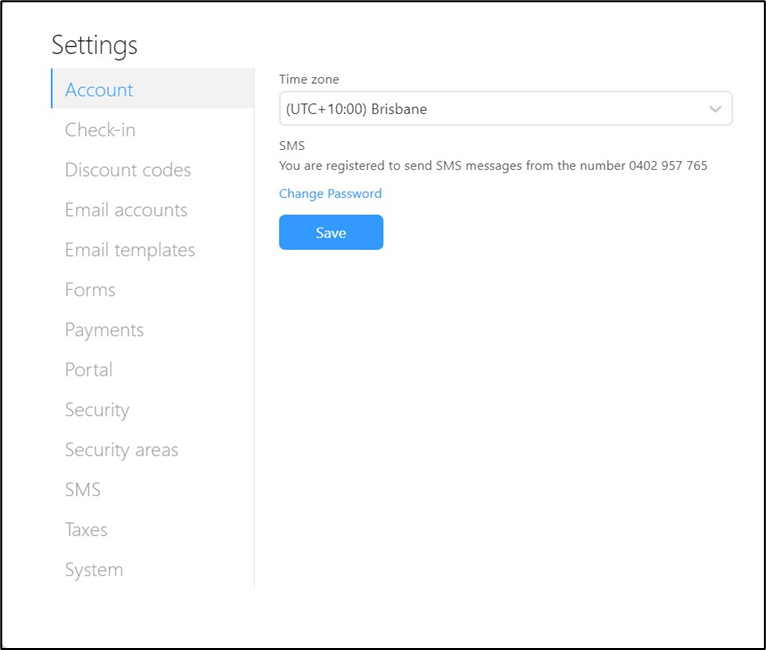Open the Account settings section
Screen dimensions: 766x650
[153, 89]
